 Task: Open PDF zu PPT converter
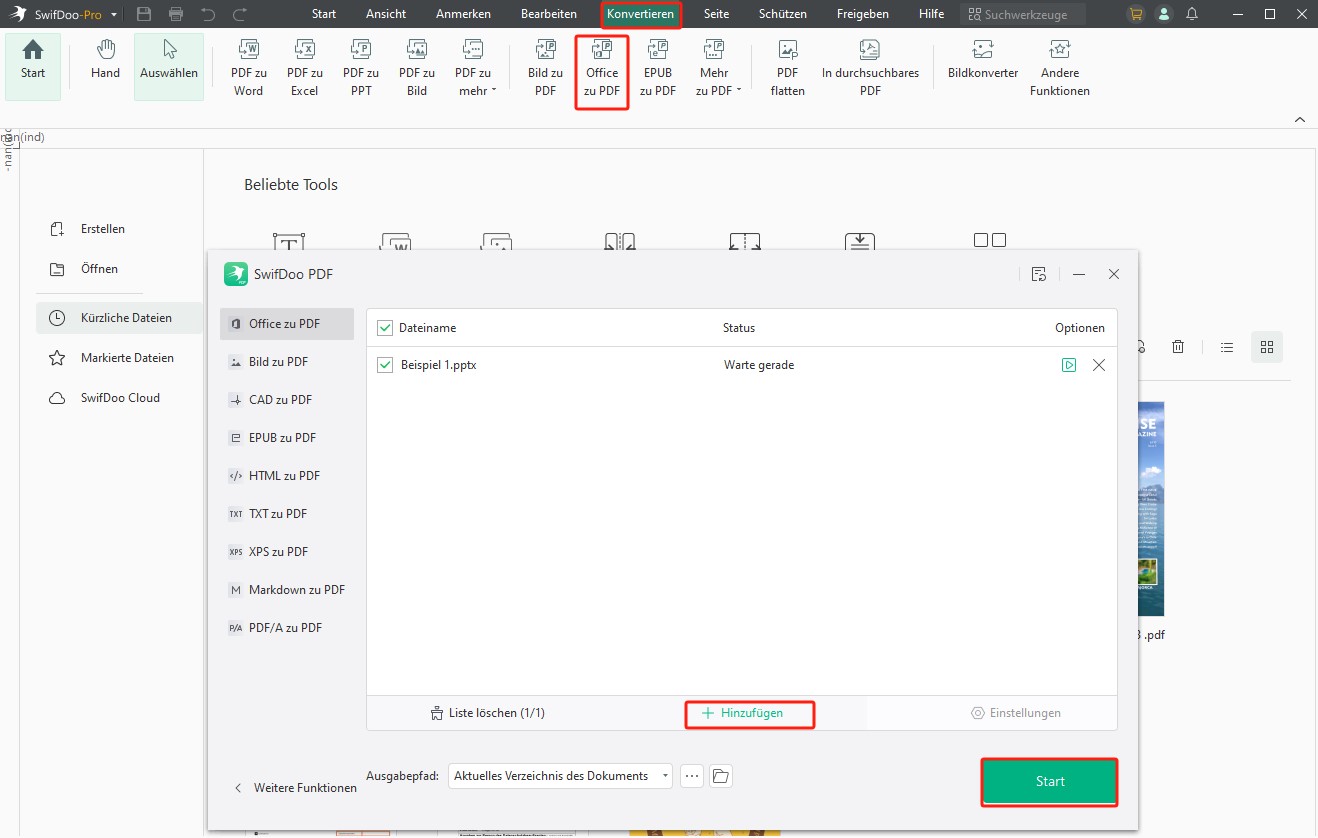pos(360,68)
